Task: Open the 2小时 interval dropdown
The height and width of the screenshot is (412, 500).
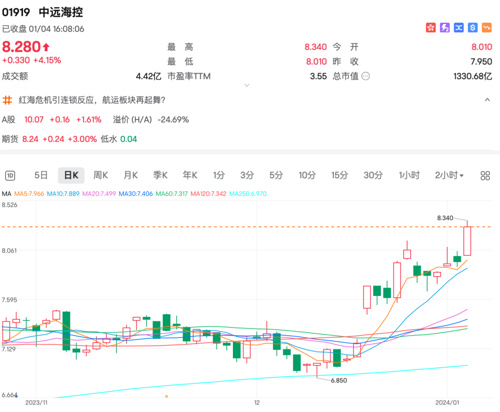Action: click(449, 175)
